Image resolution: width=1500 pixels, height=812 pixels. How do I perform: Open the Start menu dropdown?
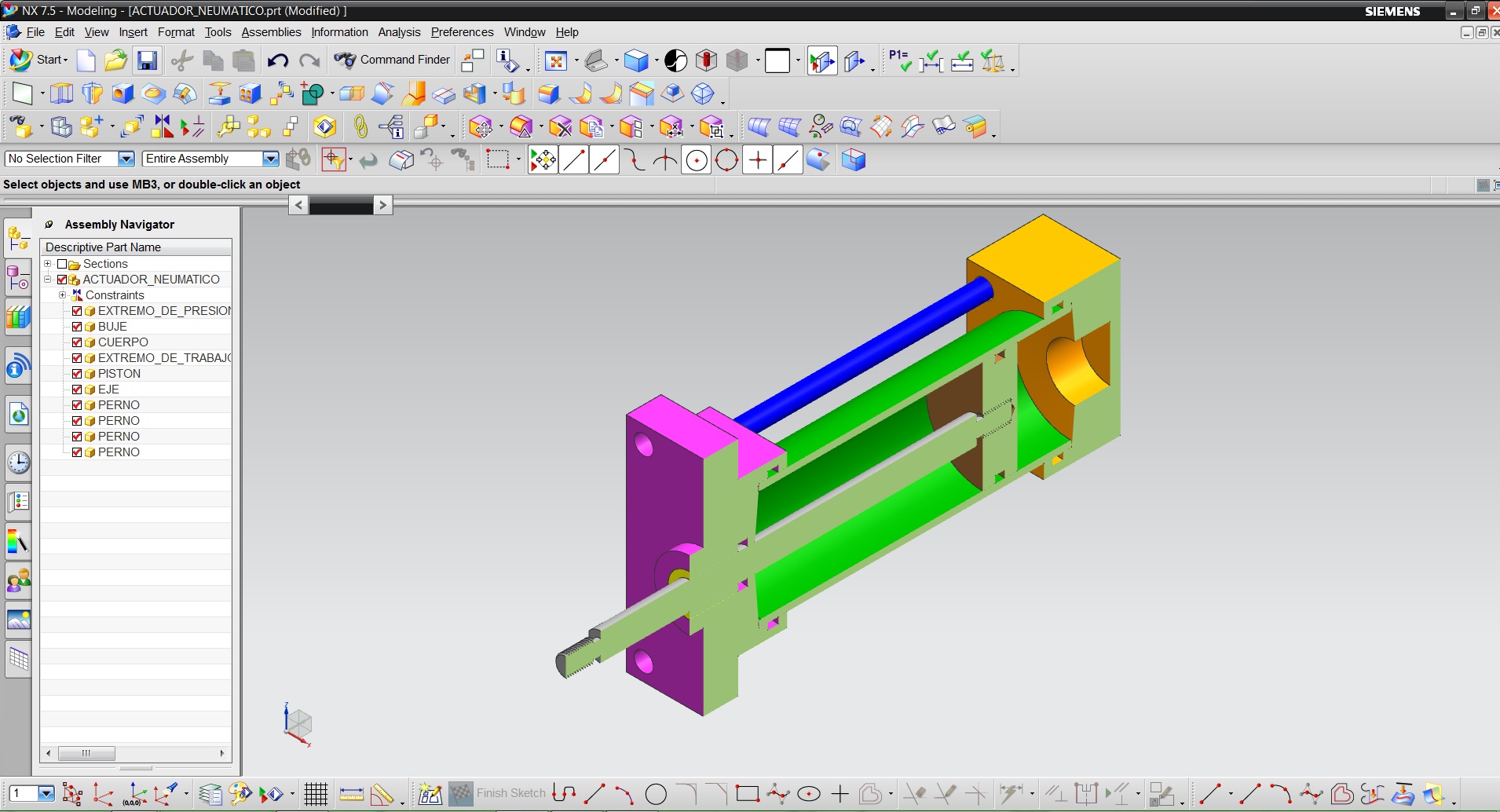pos(39,60)
